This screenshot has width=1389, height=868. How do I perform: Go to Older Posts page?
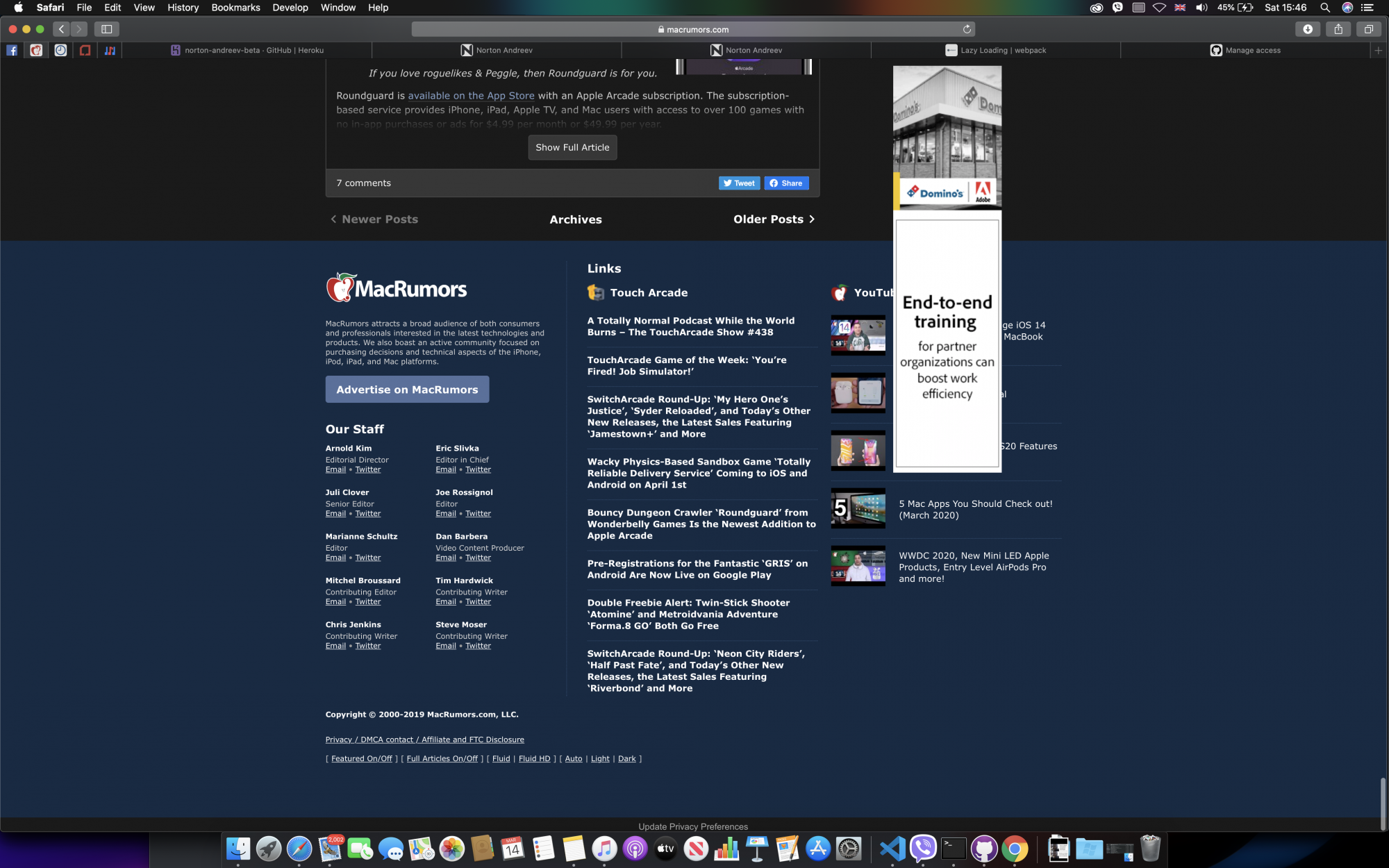click(774, 219)
